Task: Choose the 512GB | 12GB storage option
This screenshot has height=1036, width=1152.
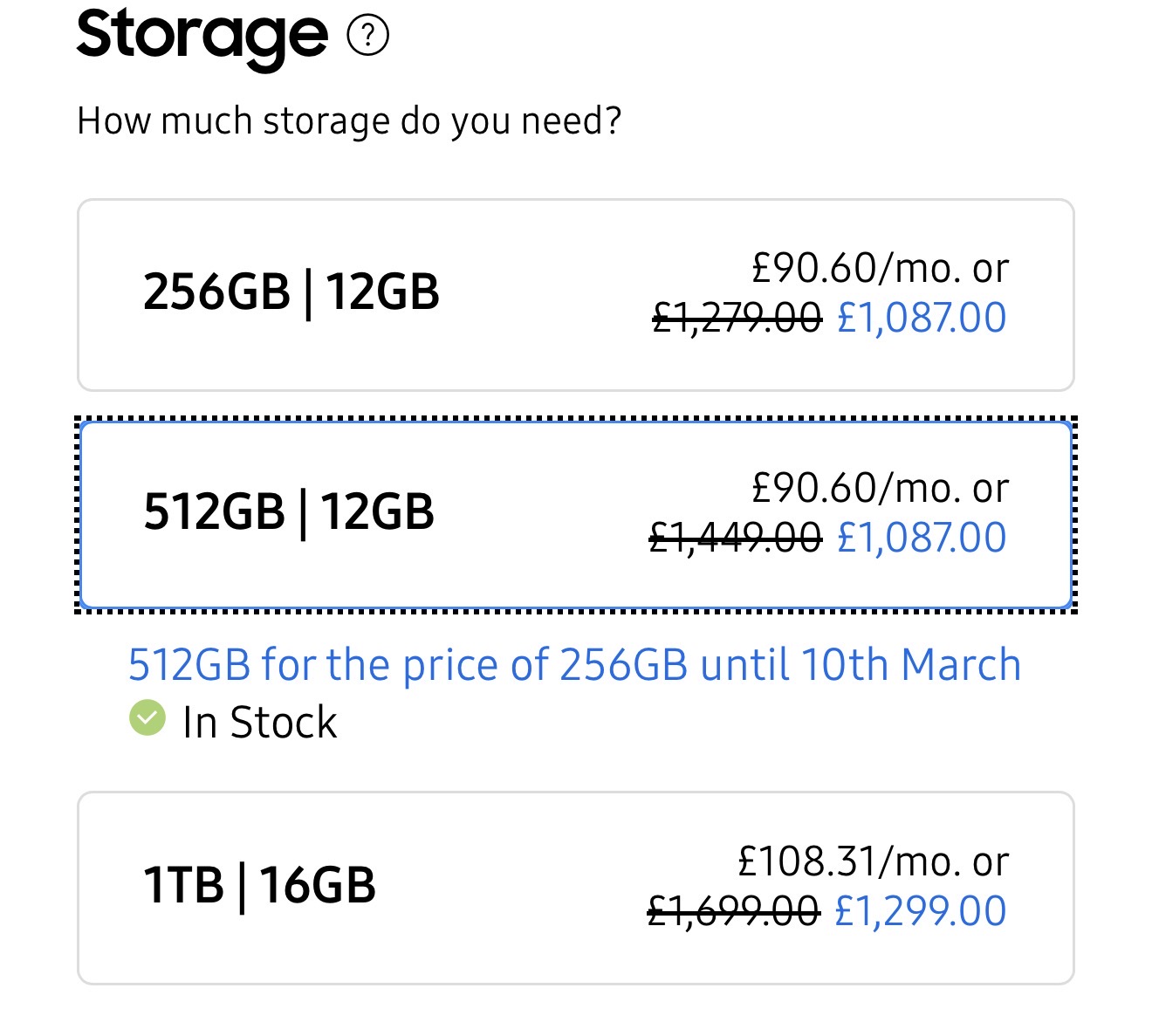Action: 575,515
